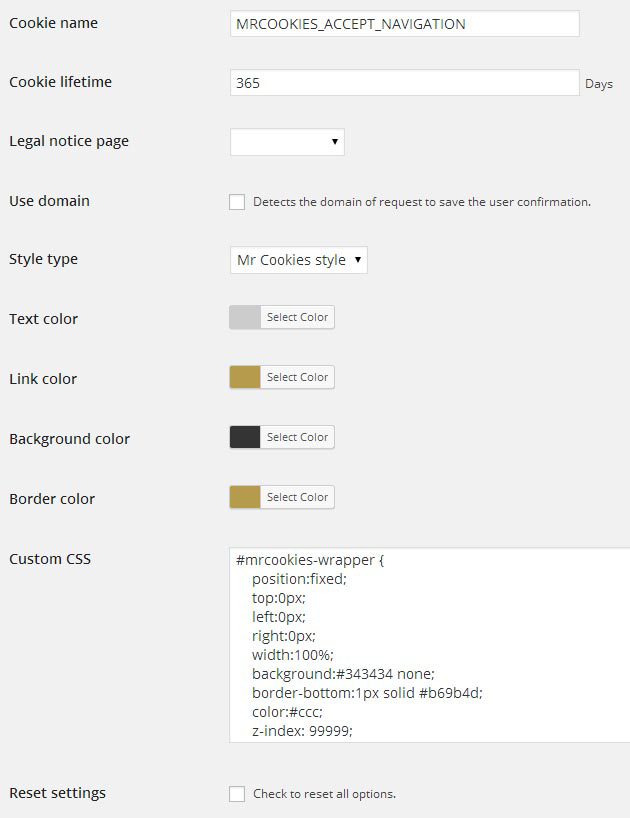Viewport: 630px width, 818px height.
Task: Click inside the Custom CSS textarea
Action: point(430,645)
